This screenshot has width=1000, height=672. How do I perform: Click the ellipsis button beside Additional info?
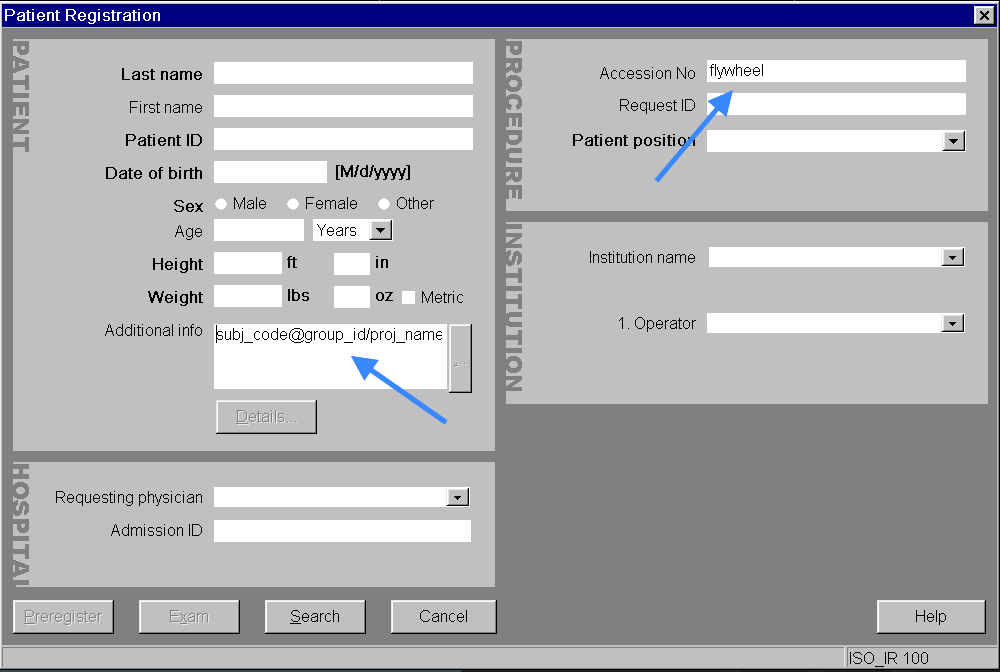(460, 356)
